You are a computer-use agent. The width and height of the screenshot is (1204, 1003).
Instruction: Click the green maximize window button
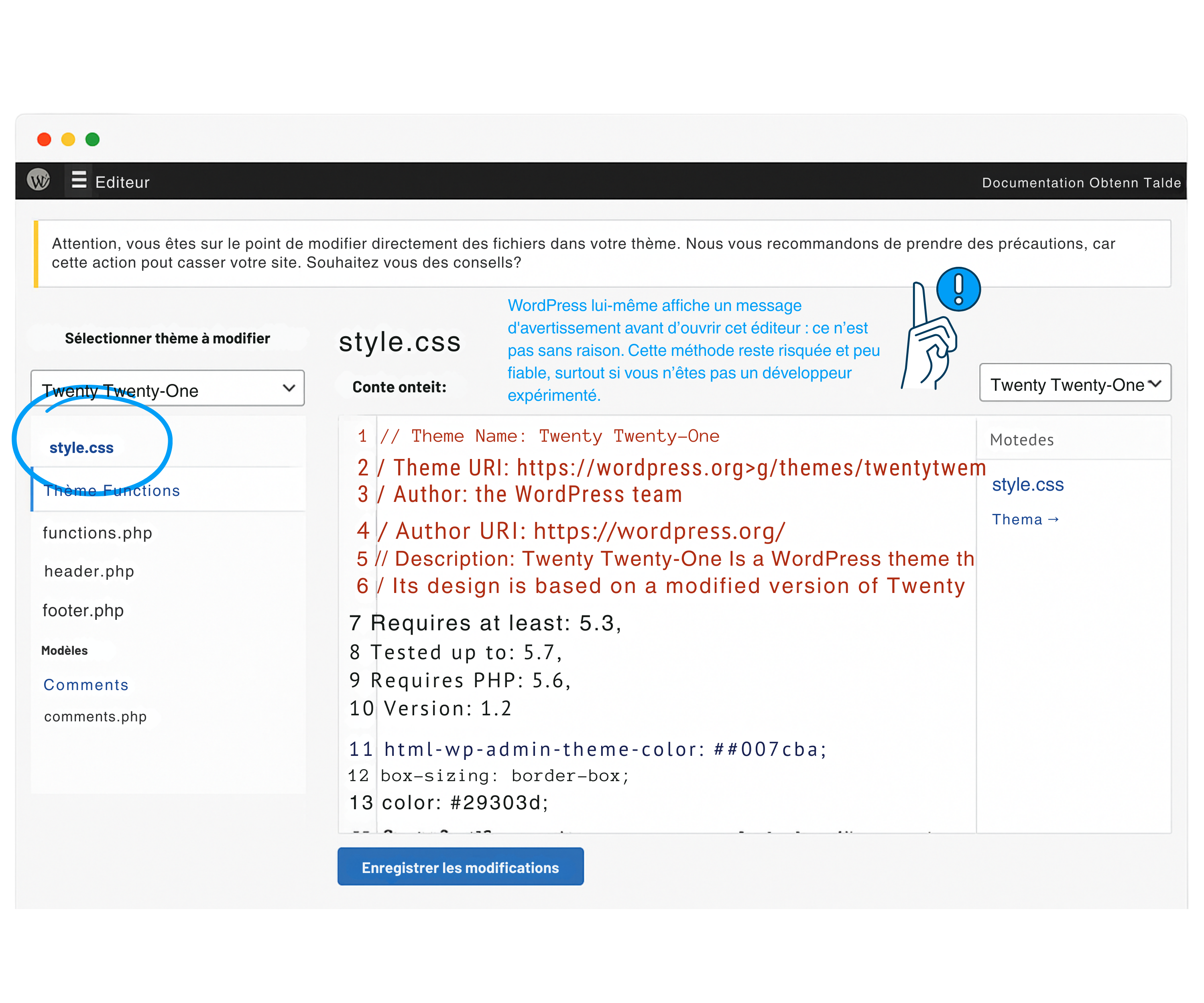tap(92, 139)
